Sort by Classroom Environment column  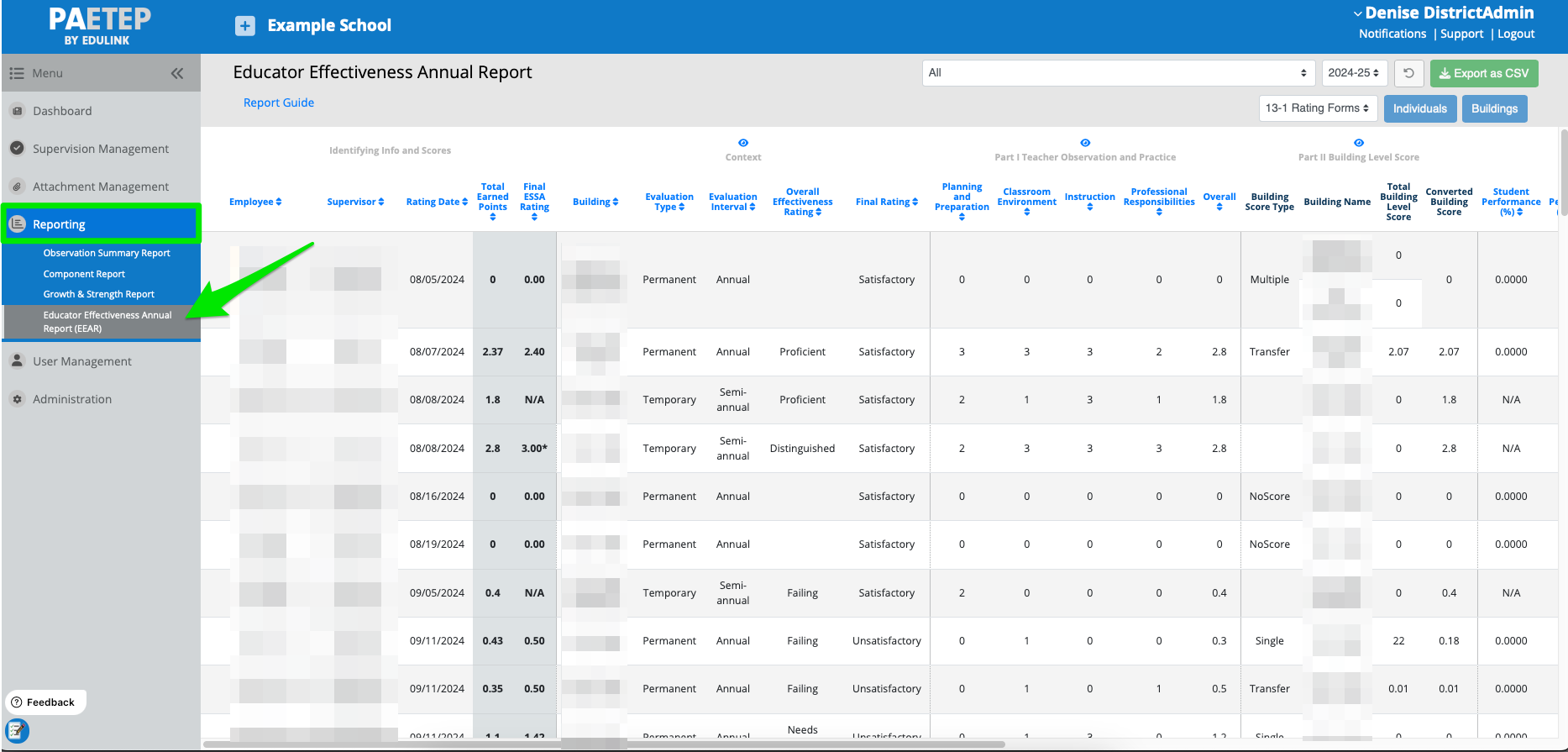(1027, 202)
